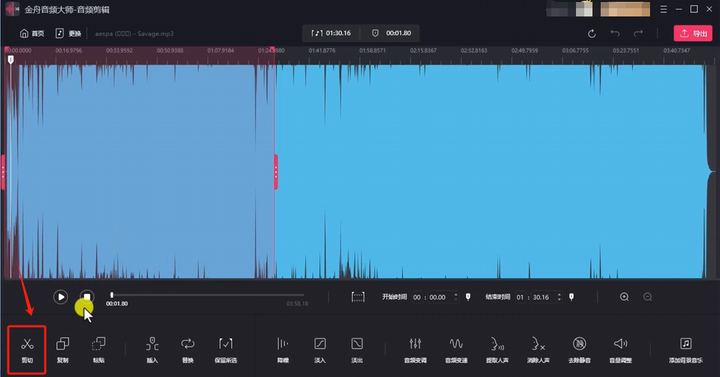Viewport: 720px width, 377px height.
Task: Decrease end time with stepper down arrow
Action: click(x=559, y=300)
